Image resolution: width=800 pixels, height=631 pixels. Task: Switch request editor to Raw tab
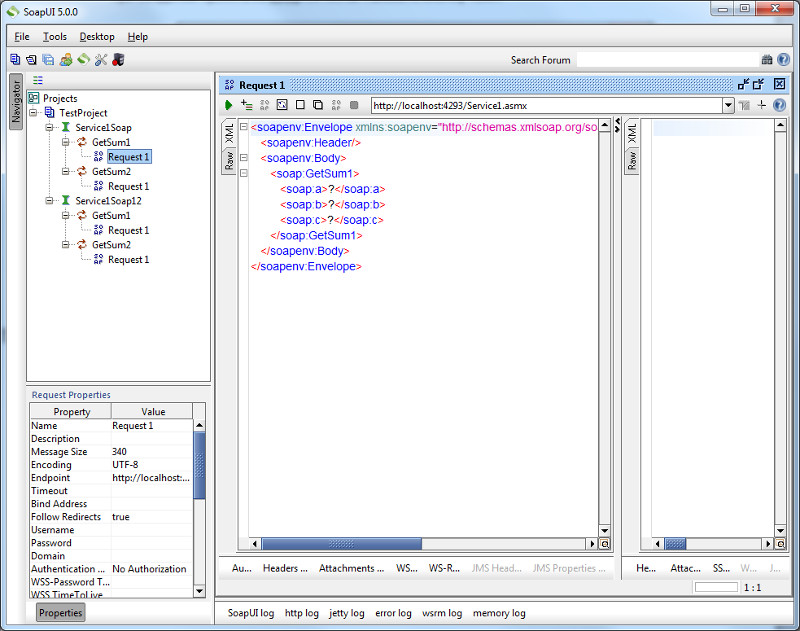(x=229, y=160)
